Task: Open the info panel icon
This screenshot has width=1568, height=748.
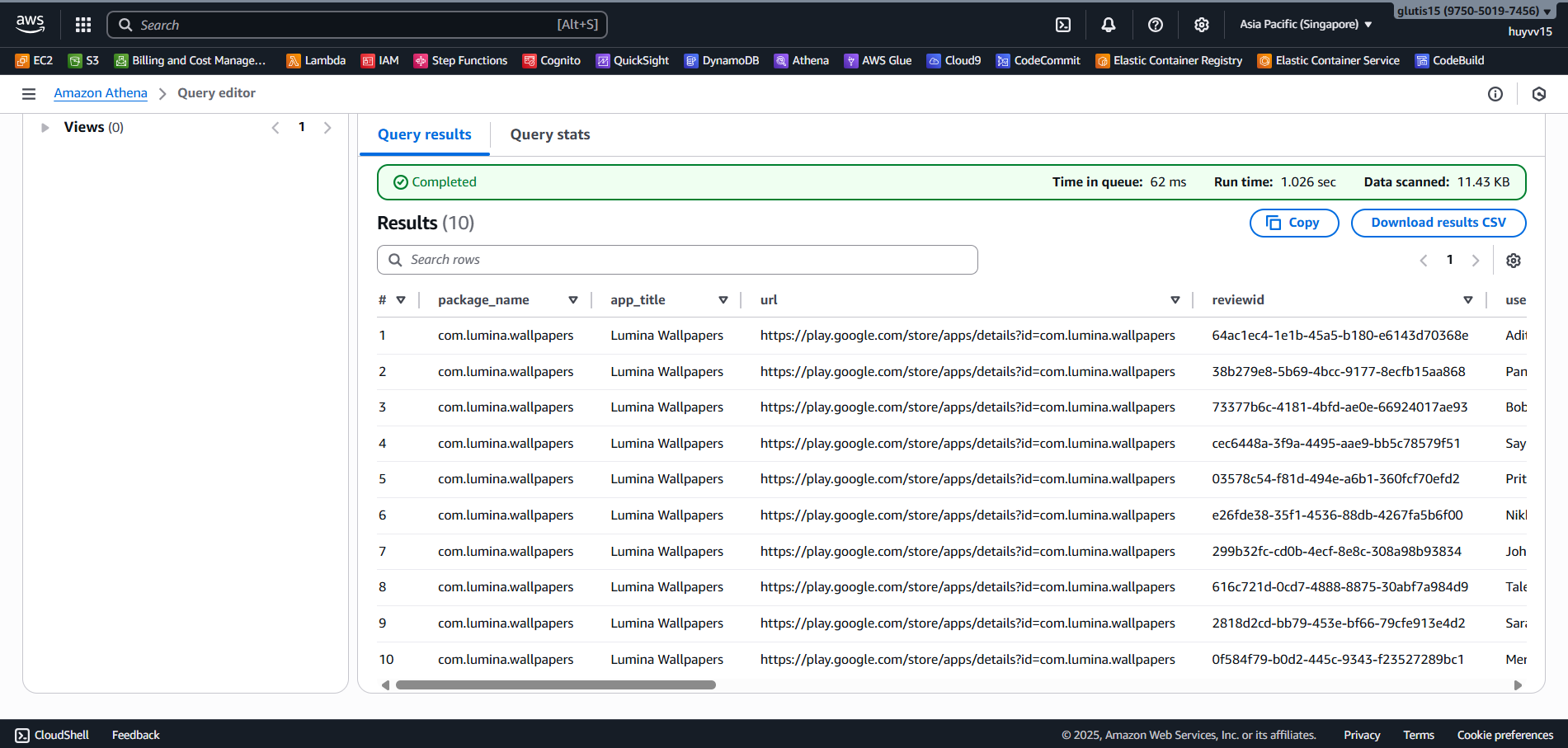Action: pyautogui.click(x=1495, y=94)
